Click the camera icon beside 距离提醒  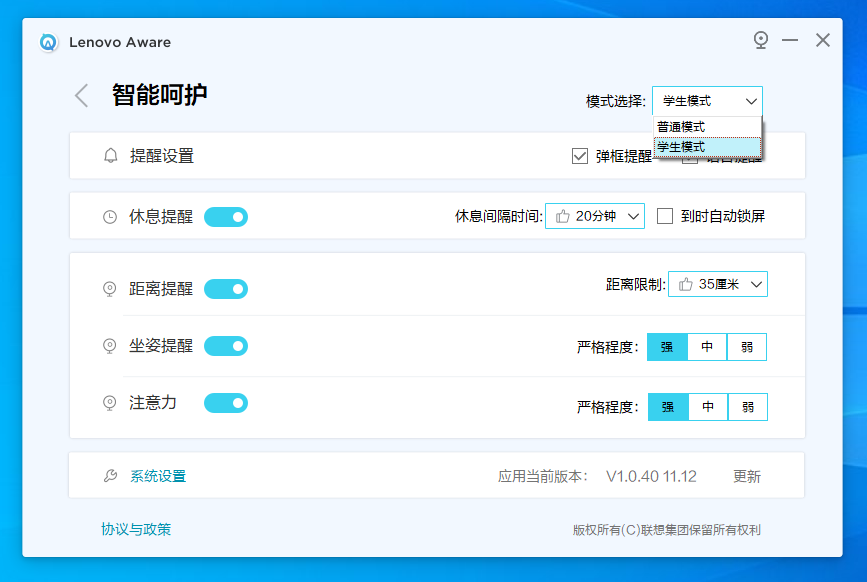[x=110, y=289]
